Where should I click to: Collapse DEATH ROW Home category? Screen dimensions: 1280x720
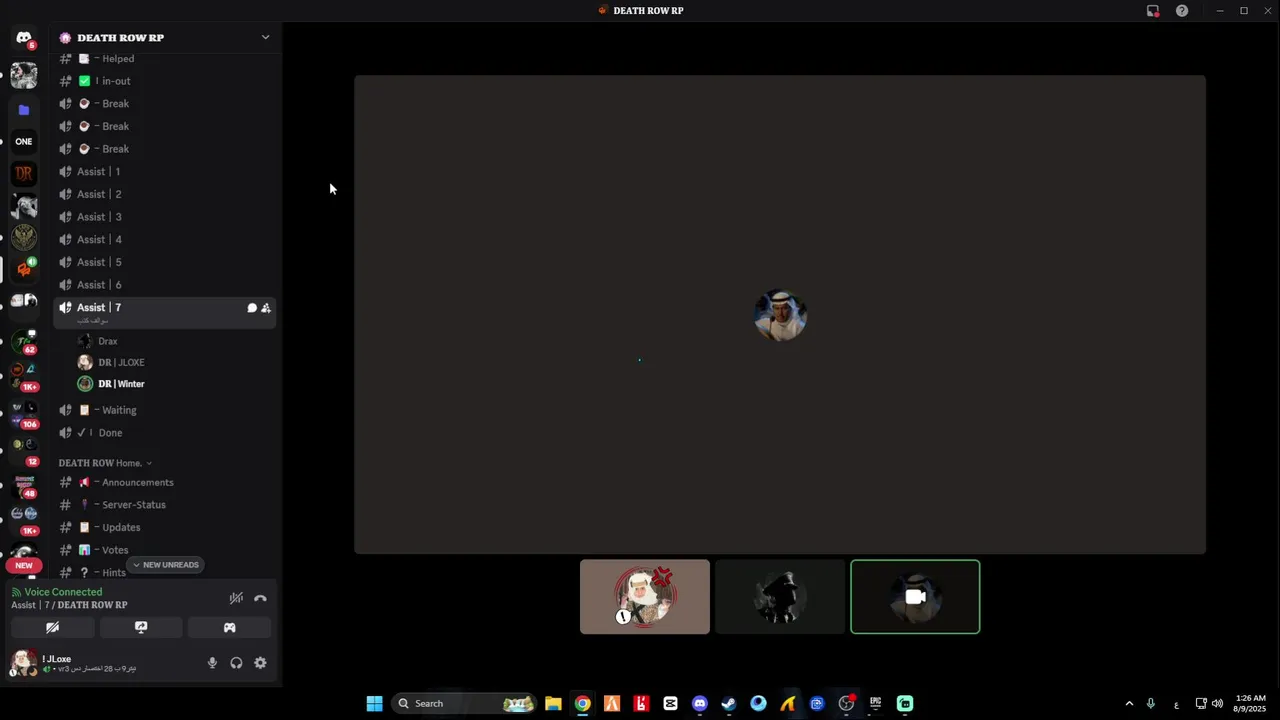(x=105, y=463)
